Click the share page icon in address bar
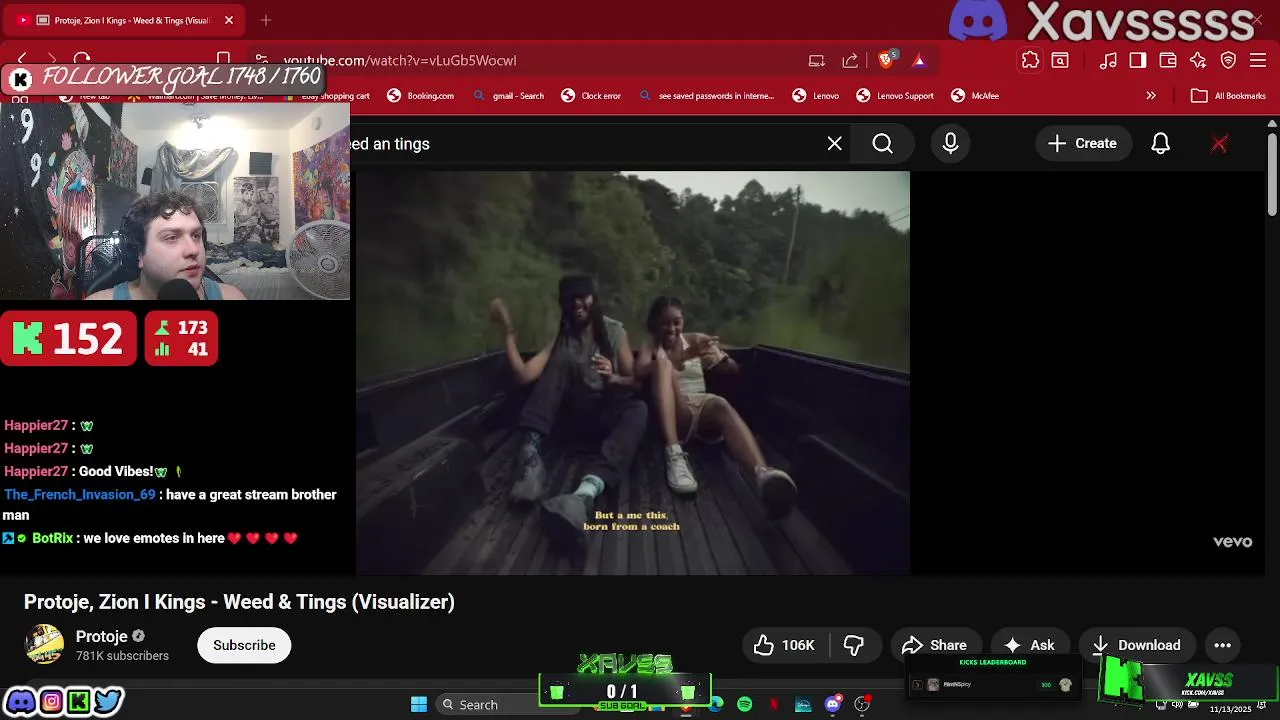This screenshot has height=720, width=1280. [x=850, y=60]
